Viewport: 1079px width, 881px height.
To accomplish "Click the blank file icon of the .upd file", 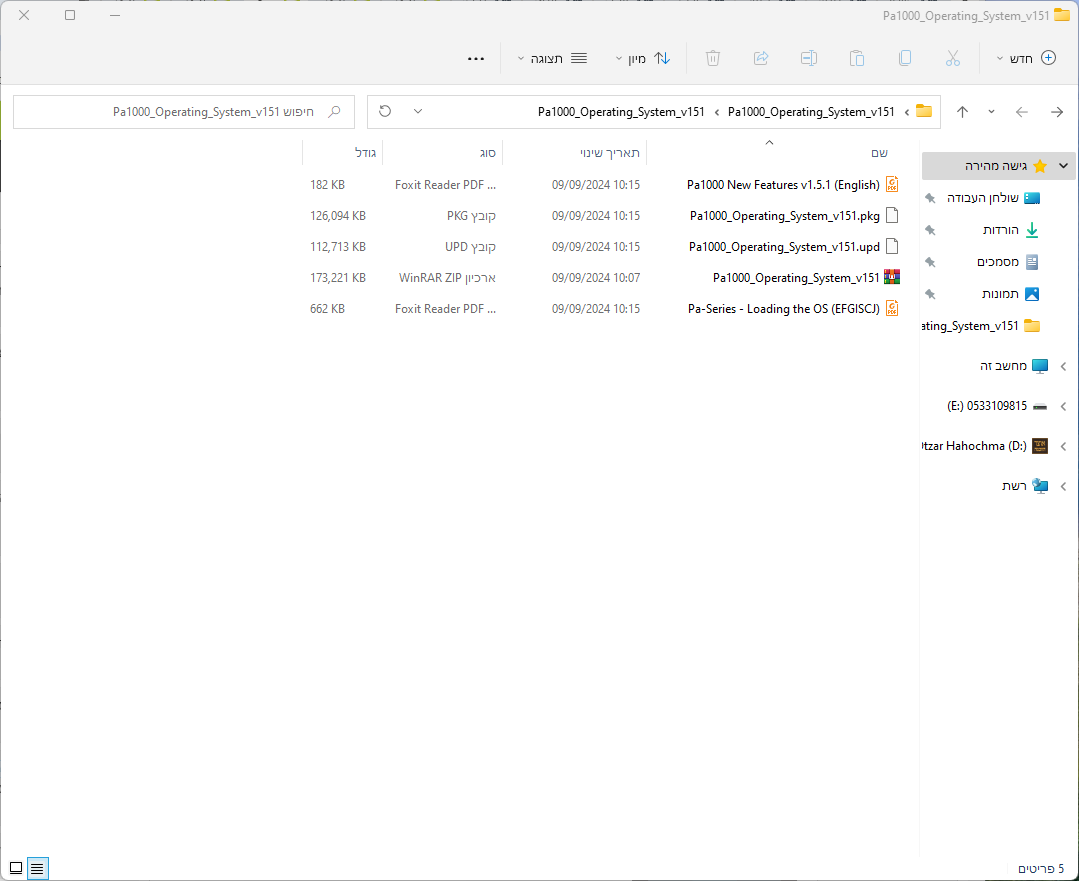I will tap(892, 246).
